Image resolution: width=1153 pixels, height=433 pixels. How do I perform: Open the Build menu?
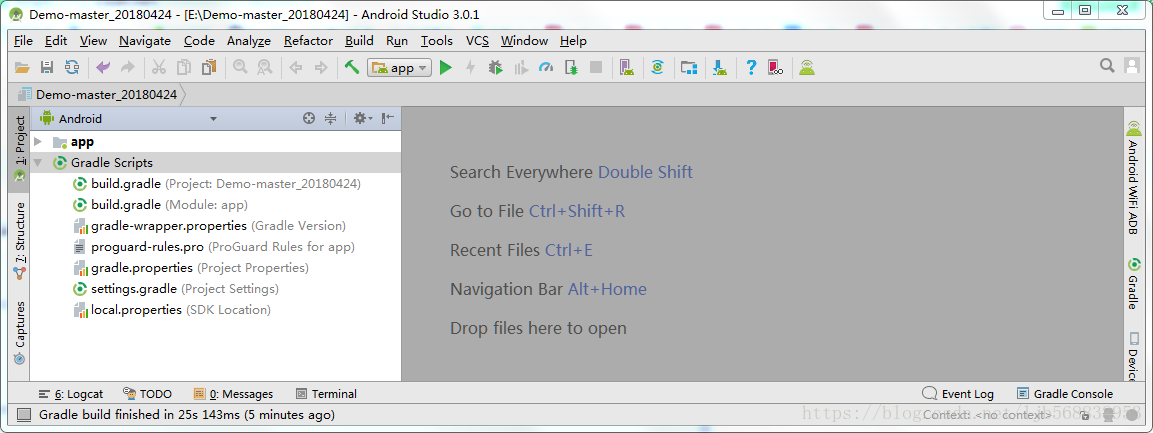pos(360,41)
